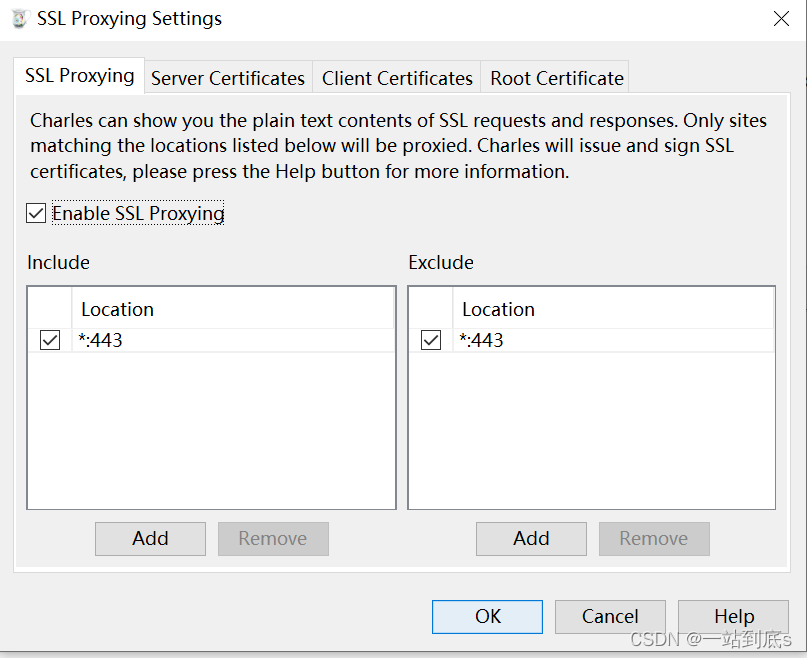Click Remove under the Include list
Image resolution: width=807 pixels, height=658 pixels.
point(273,539)
